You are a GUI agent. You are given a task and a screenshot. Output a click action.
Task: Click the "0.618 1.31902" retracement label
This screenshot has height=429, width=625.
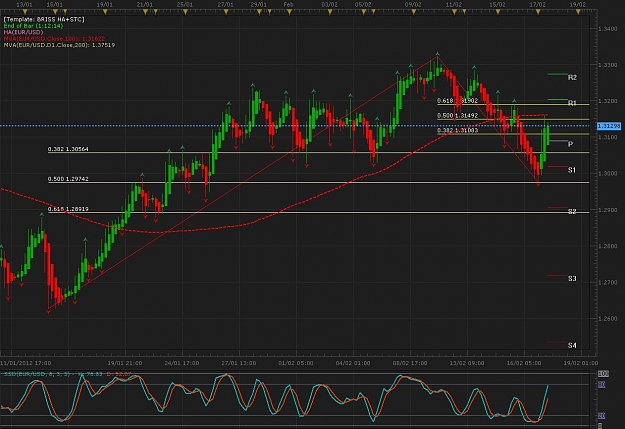pyautogui.click(x=457, y=100)
